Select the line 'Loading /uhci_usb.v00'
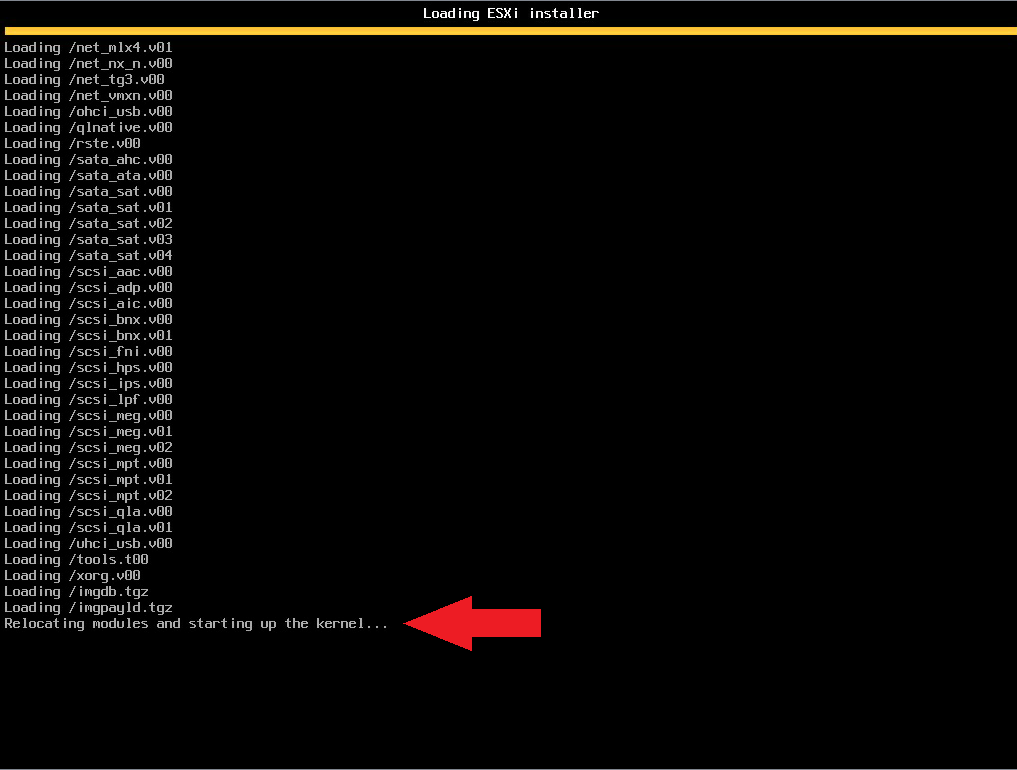Viewport: 1017px width, 770px height. point(88,544)
